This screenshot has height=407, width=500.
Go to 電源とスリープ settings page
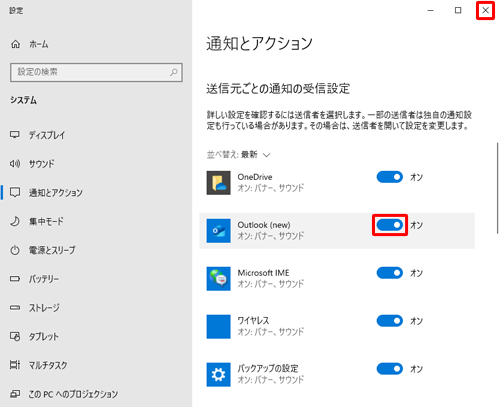(52, 250)
